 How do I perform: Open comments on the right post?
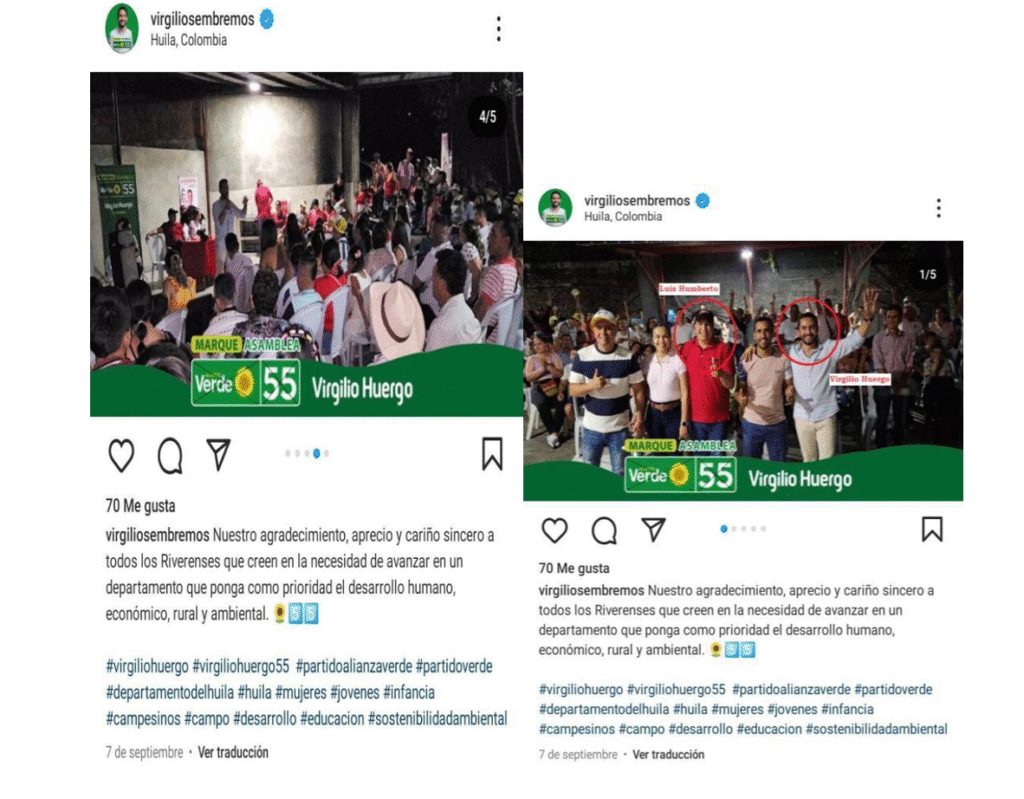click(604, 530)
